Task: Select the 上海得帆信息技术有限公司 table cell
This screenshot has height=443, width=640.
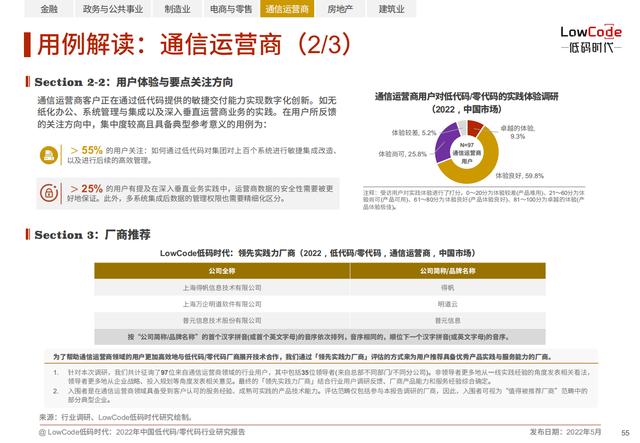Action: coord(222,288)
